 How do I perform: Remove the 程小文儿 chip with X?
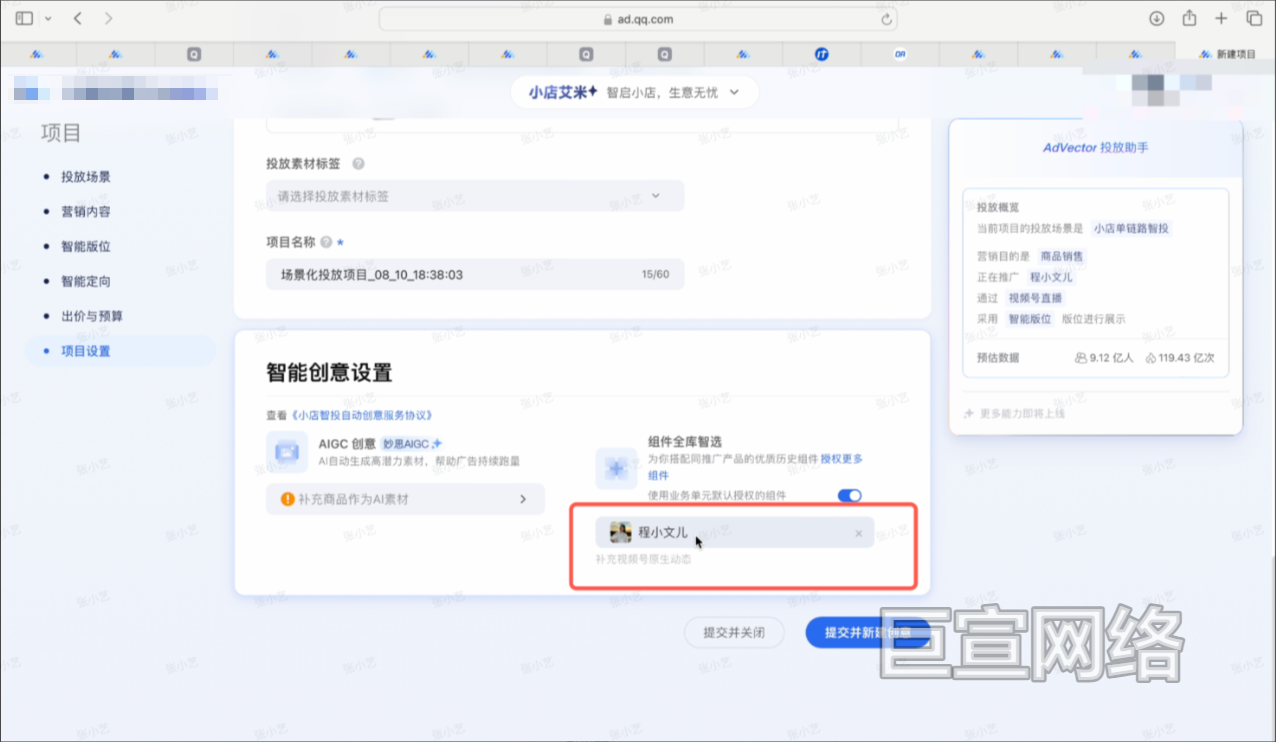(858, 534)
